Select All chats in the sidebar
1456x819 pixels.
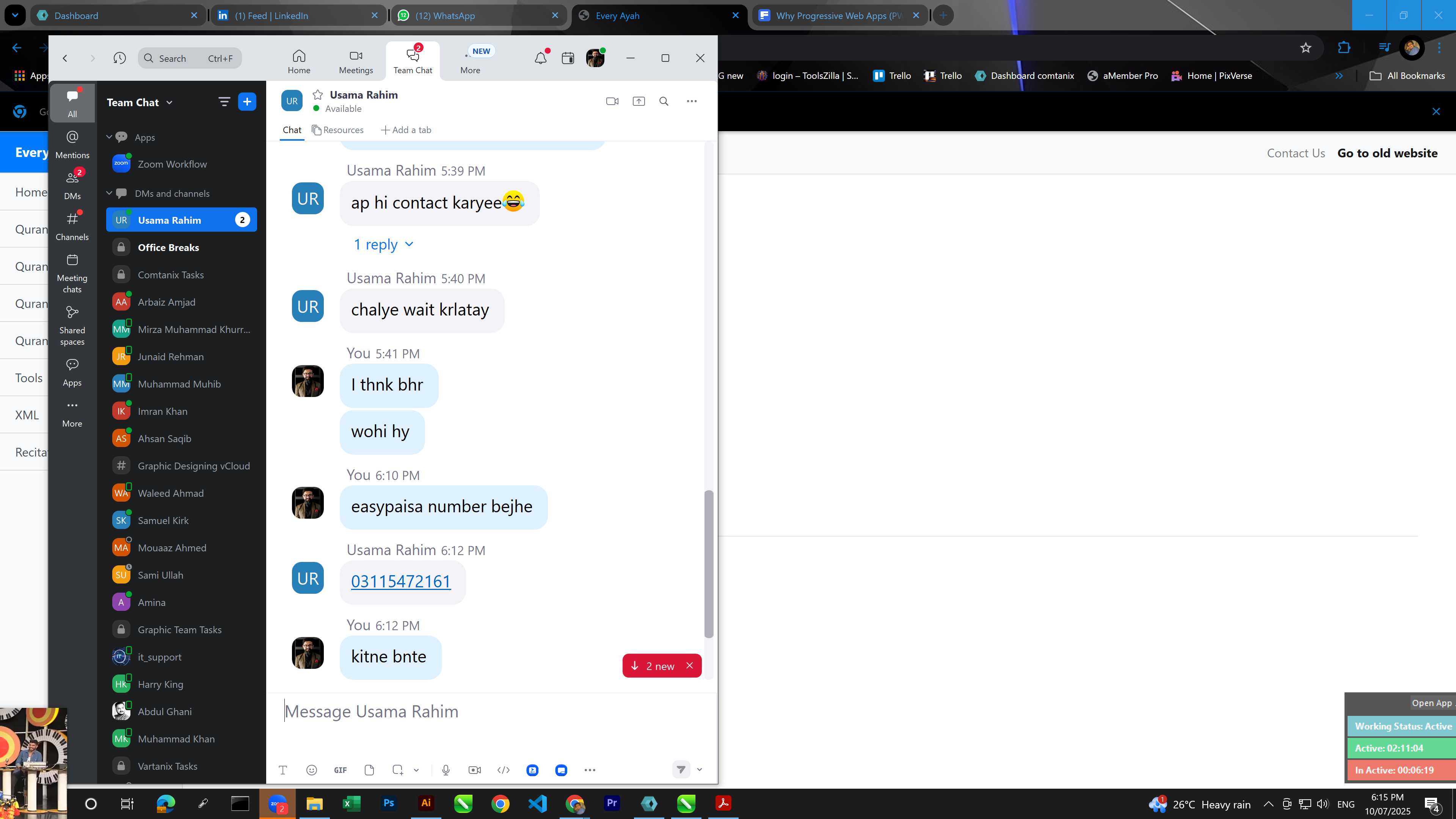click(72, 103)
